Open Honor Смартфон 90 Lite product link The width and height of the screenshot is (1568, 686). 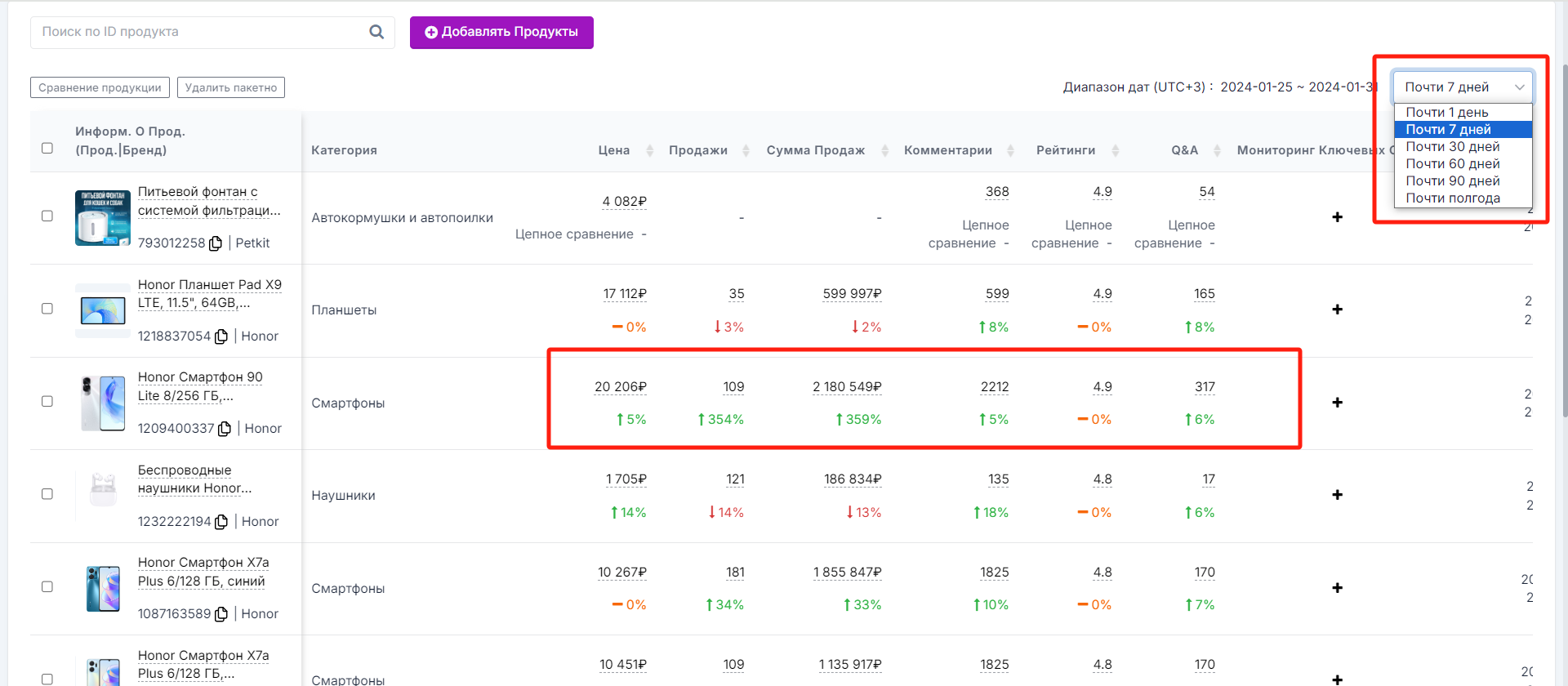[200, 386]
